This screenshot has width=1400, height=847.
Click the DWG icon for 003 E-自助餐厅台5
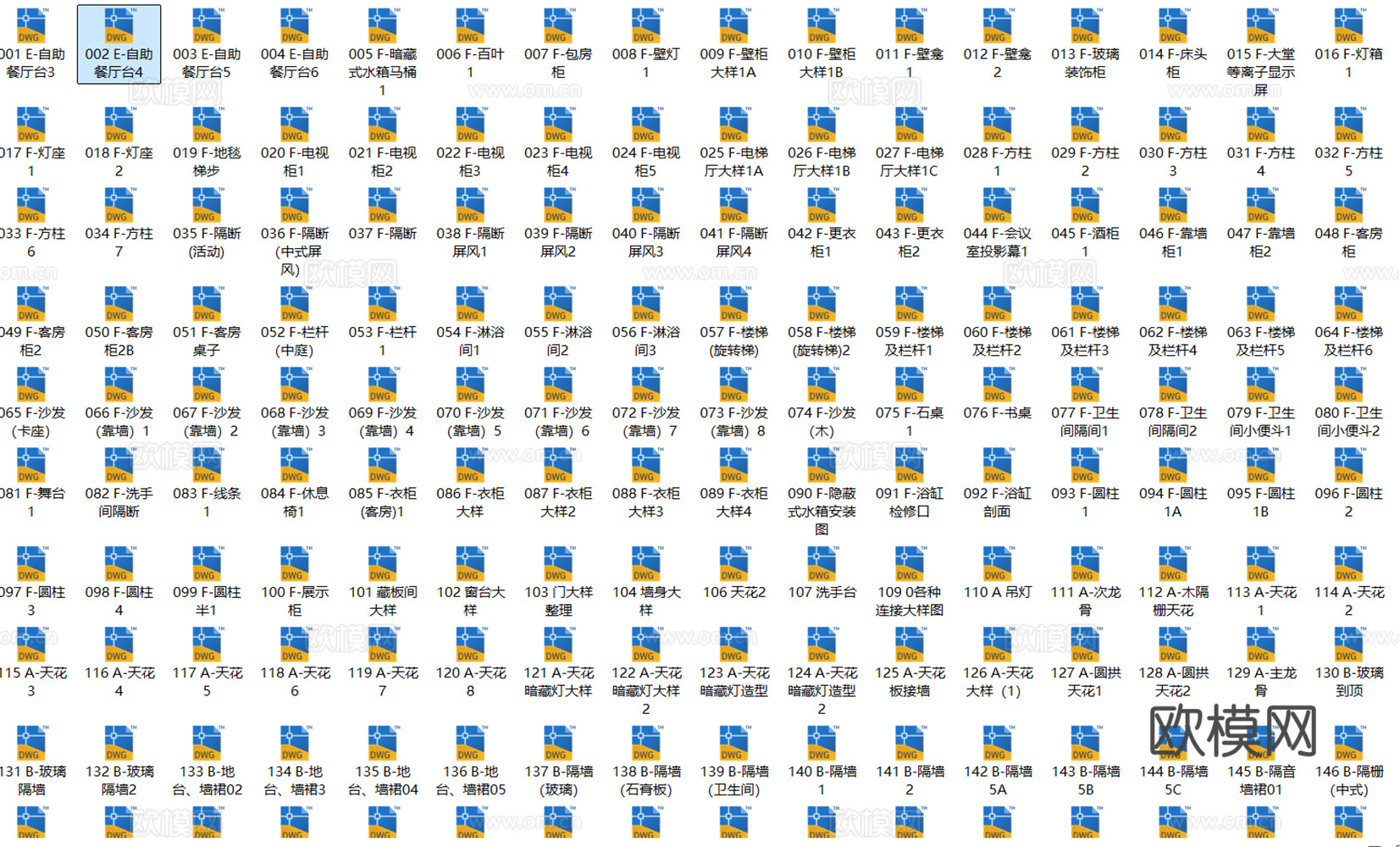tap(207, 25)
